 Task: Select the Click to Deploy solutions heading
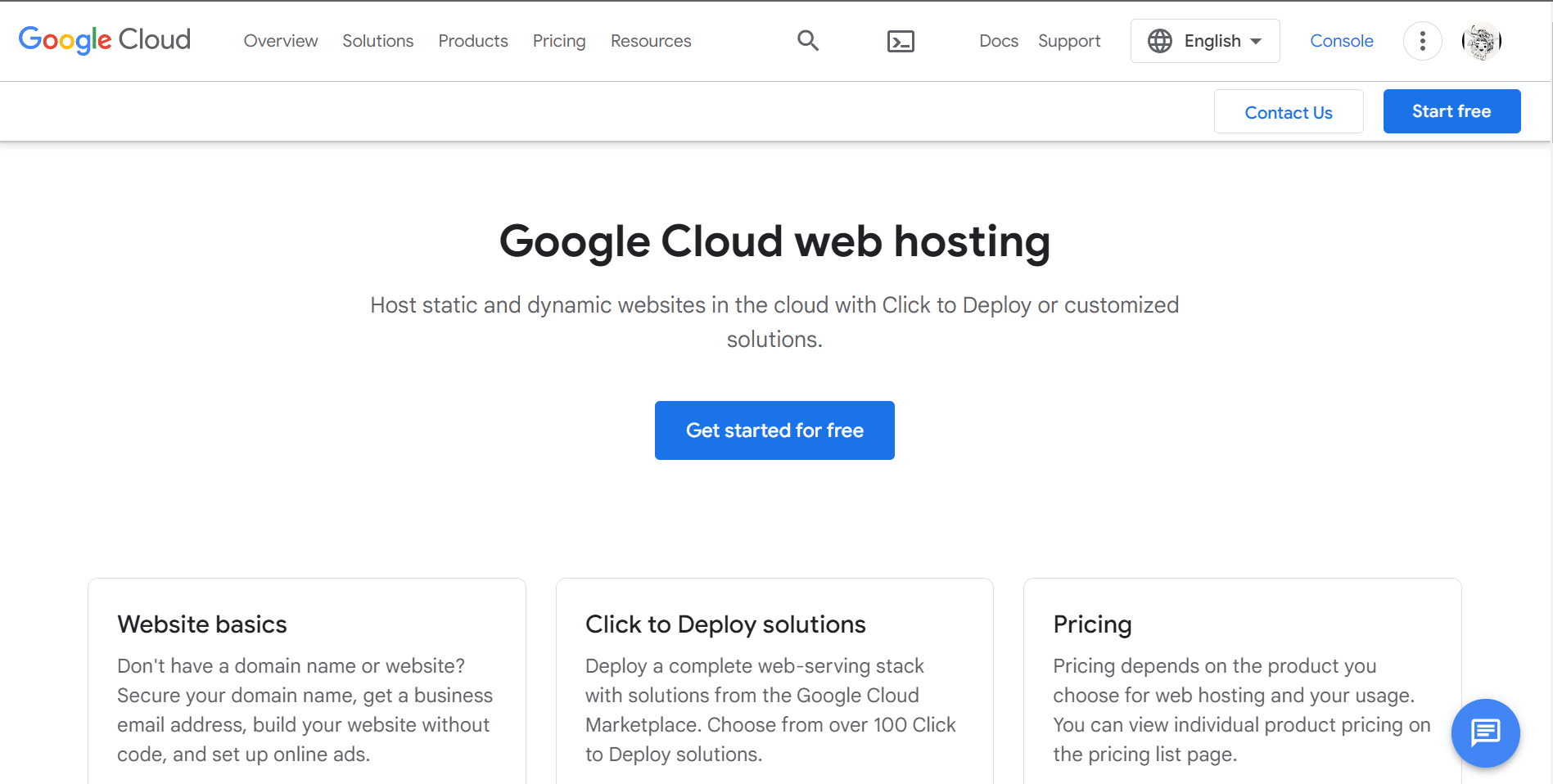click(x=725, y=624)
